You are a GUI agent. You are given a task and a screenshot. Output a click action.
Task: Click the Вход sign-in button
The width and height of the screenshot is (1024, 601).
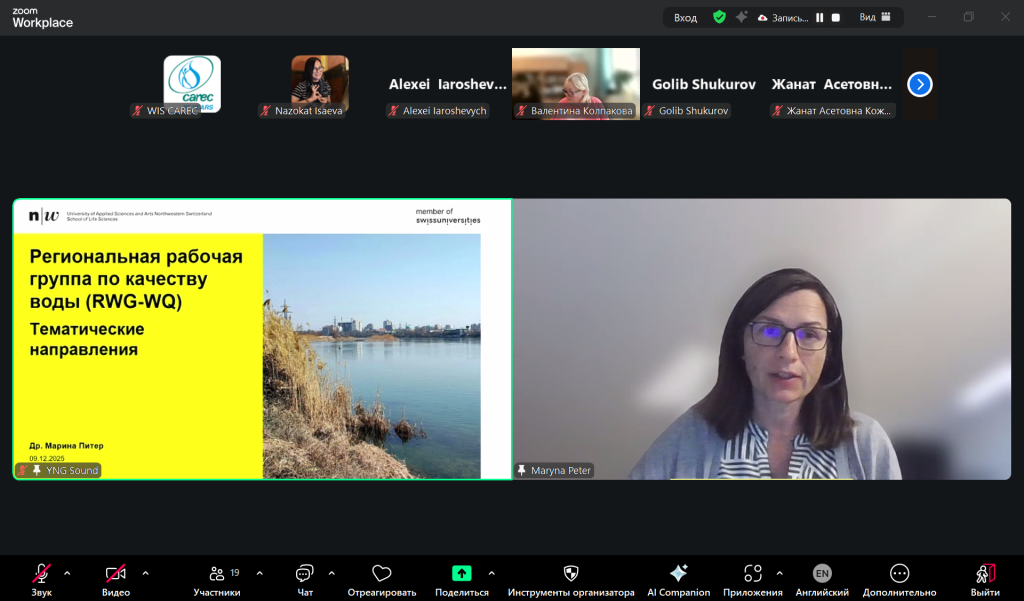[x=685, y=17]
